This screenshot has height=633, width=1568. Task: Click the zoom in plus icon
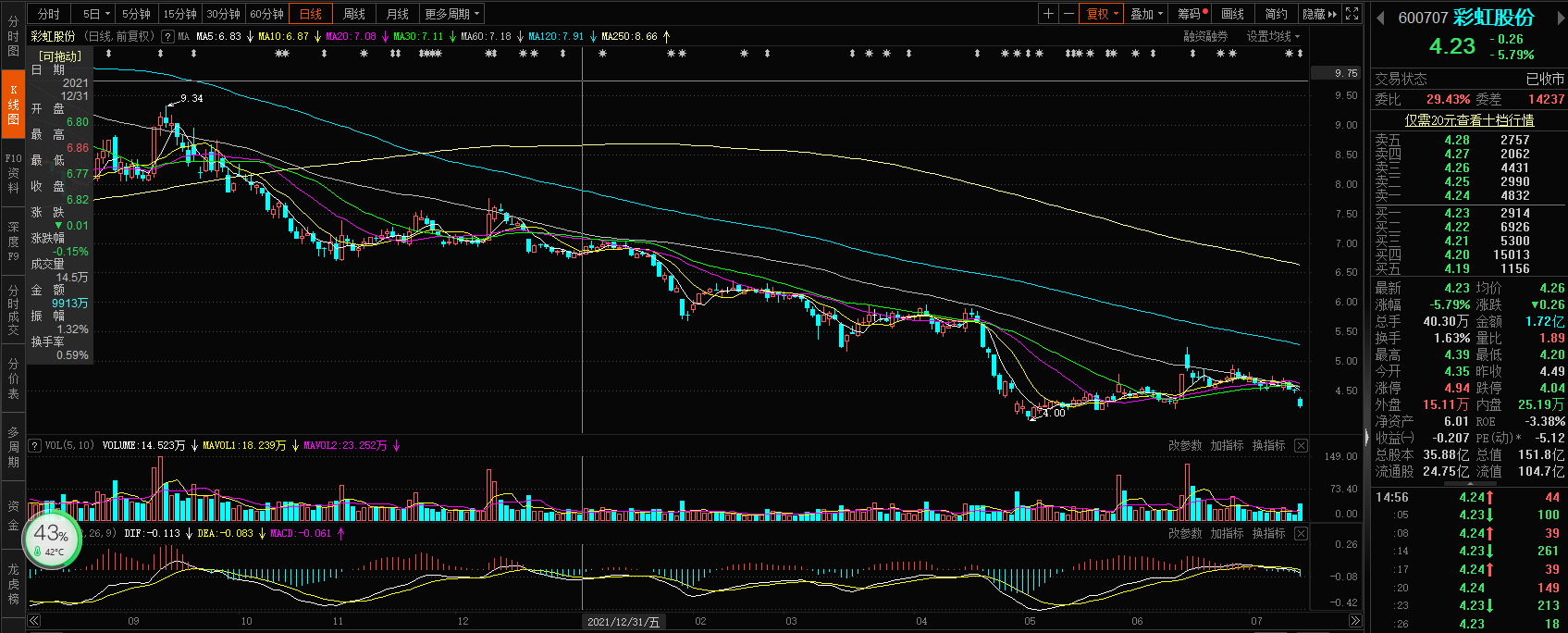1048,14
